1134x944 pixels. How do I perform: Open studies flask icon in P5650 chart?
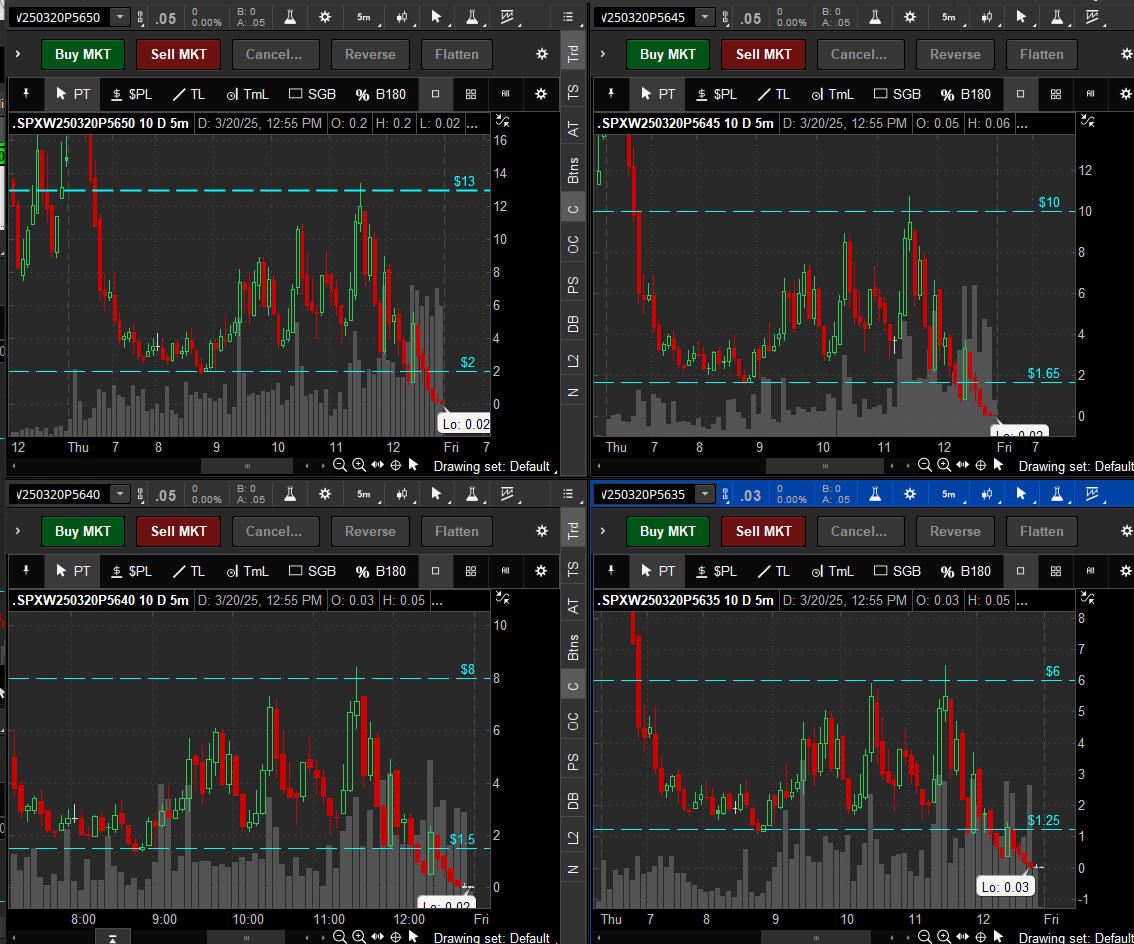pyautogui.click(x=290, y=17)
